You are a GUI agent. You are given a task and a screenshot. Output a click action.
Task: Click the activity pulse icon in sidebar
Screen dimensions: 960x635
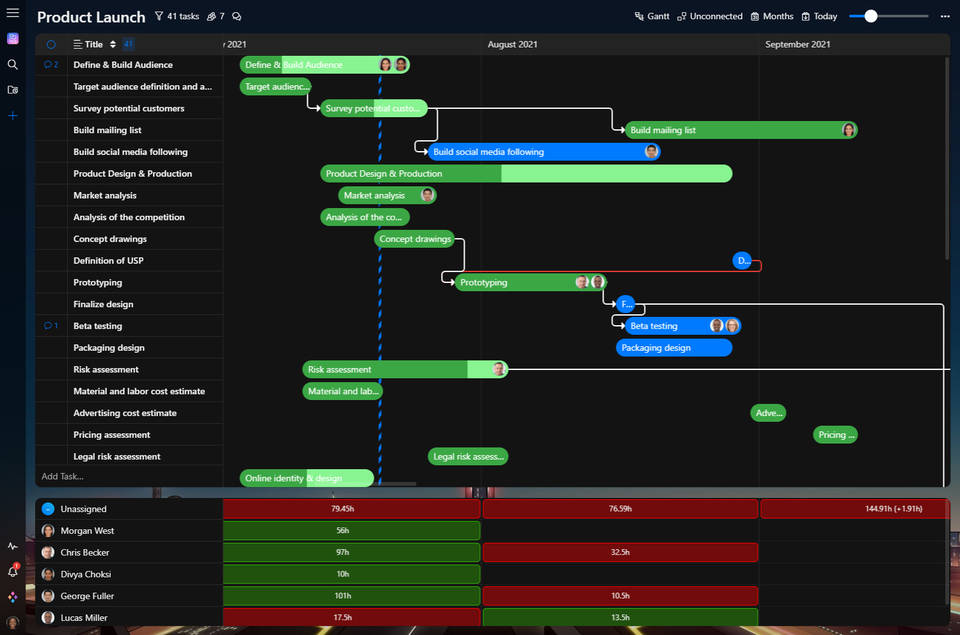[x=13, y=546]
